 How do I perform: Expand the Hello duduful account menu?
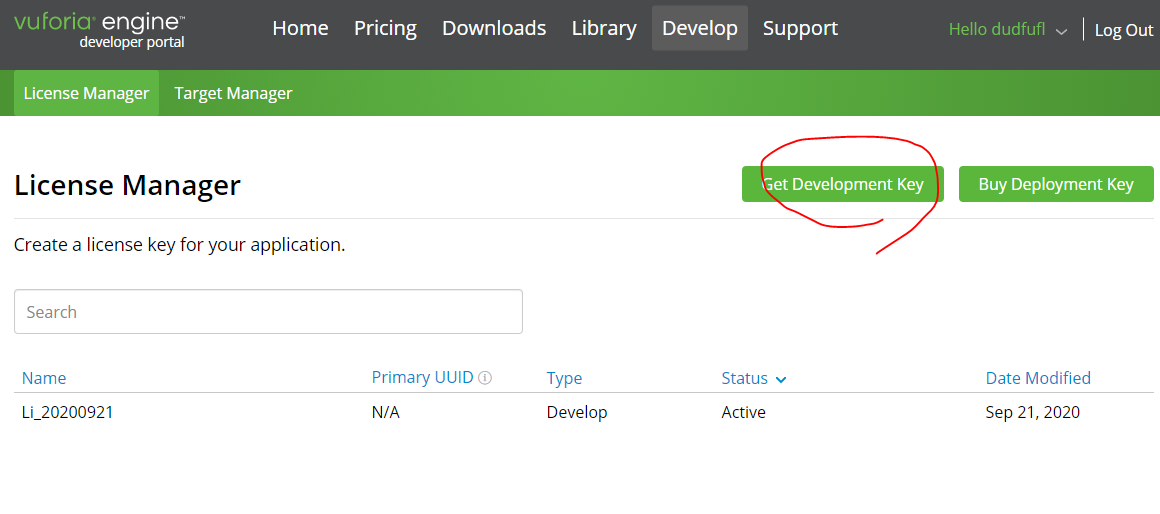tap(1008, 30)
